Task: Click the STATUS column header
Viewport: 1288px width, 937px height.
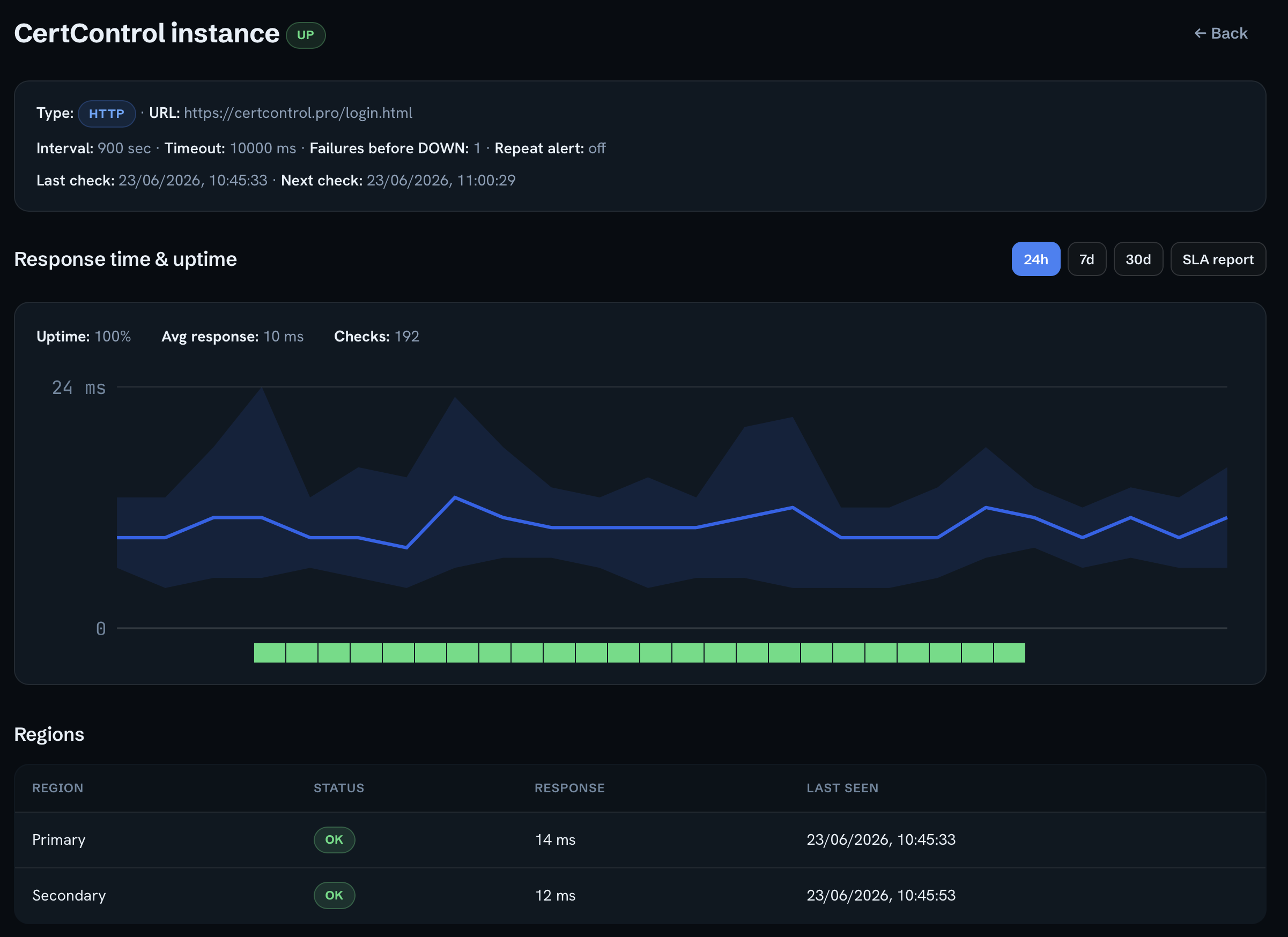Action: click(x=338, y=787)
